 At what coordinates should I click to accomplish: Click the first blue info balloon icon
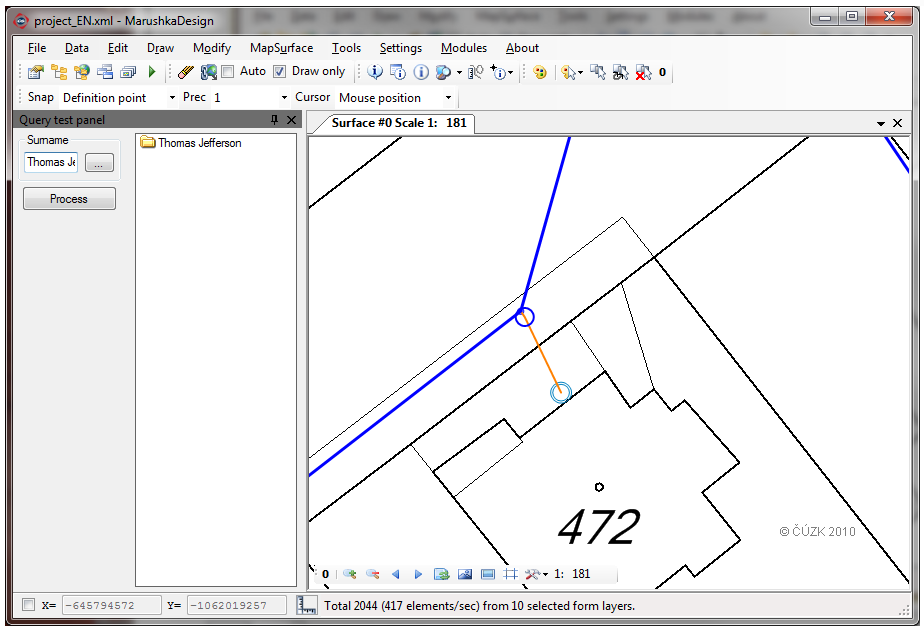pyautogui.click(x=375, y=72)
